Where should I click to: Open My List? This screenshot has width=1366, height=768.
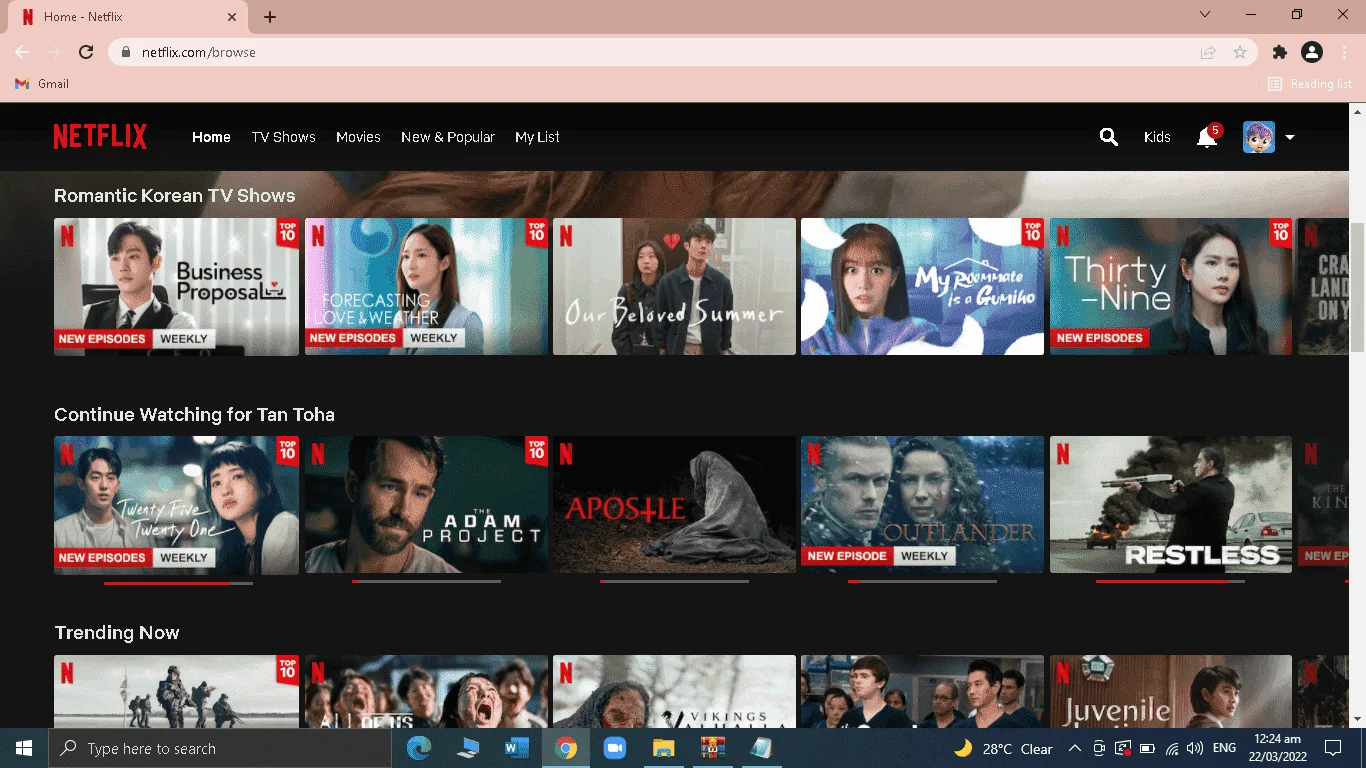pos(537,137)
